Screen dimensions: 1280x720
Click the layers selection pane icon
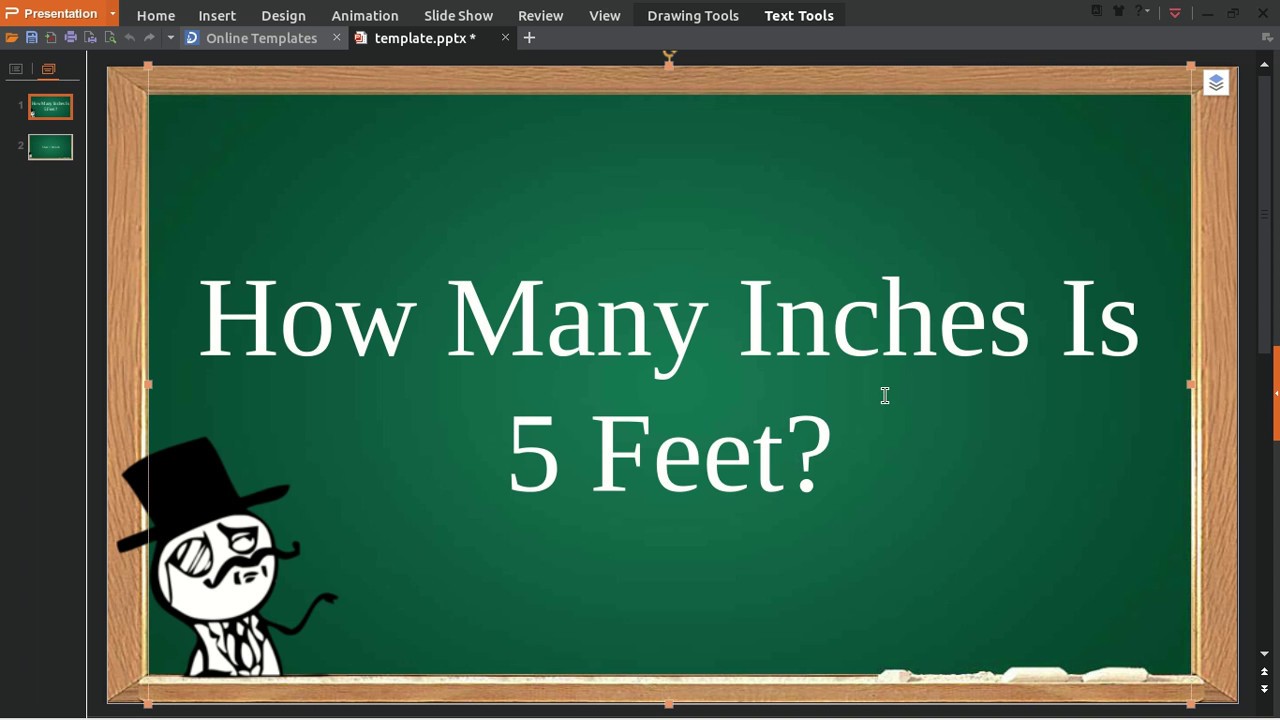pyautogui.click(x=1216, y=83)
